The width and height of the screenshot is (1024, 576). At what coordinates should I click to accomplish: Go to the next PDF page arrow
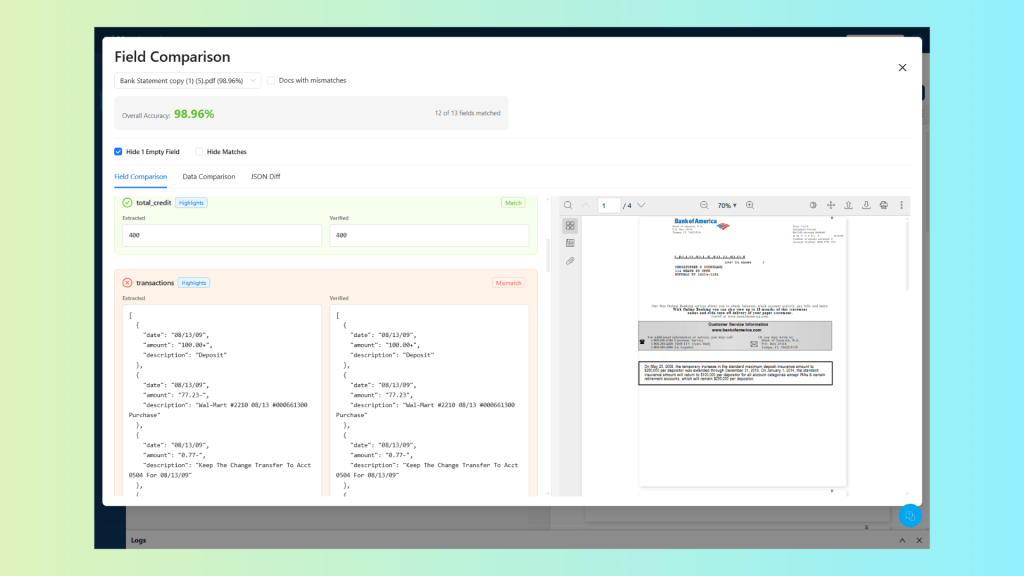(641, 205)
